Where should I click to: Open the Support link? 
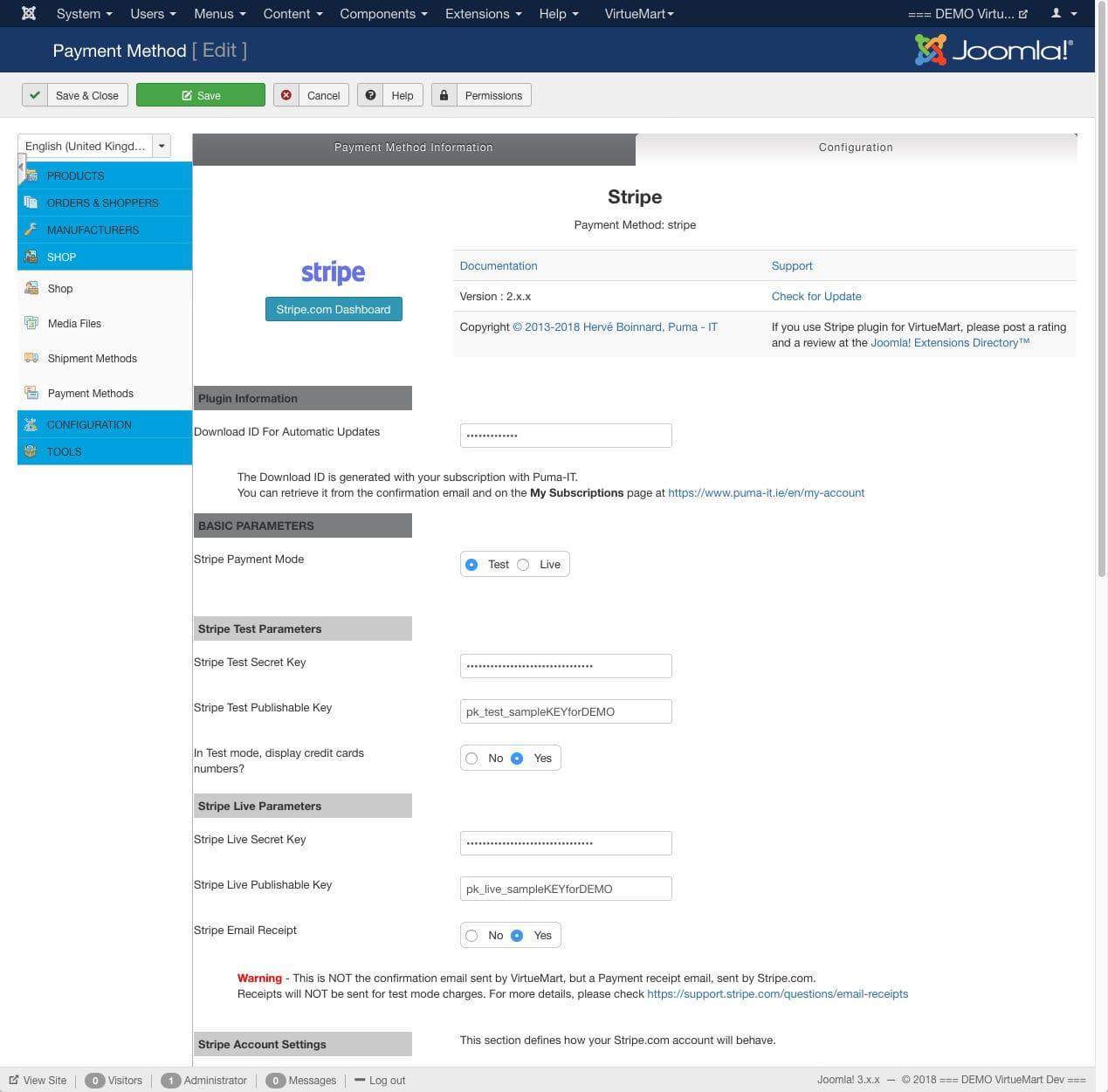pos(792,265)
